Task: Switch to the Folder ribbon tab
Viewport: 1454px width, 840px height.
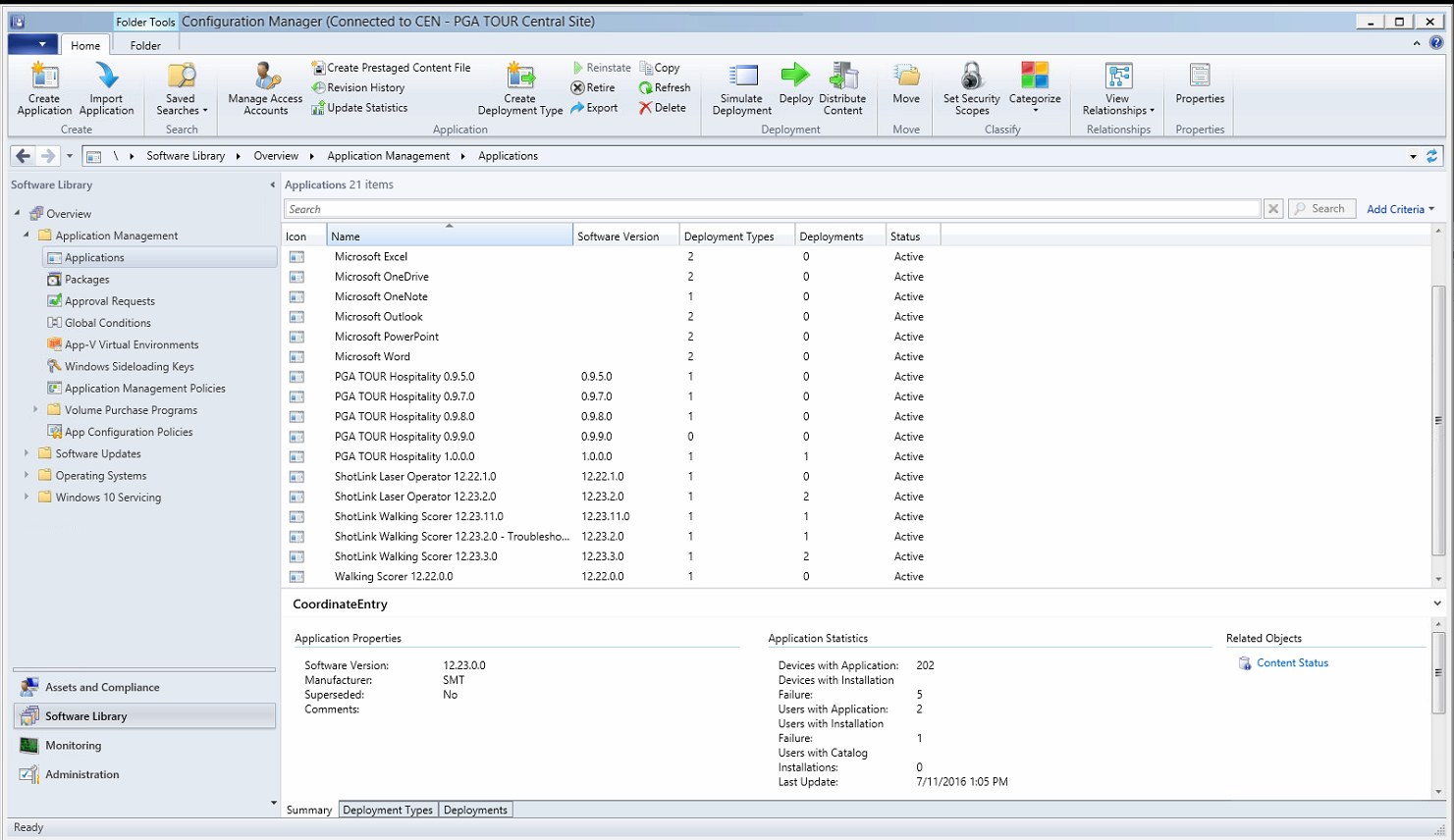Action: coord(145,45)
